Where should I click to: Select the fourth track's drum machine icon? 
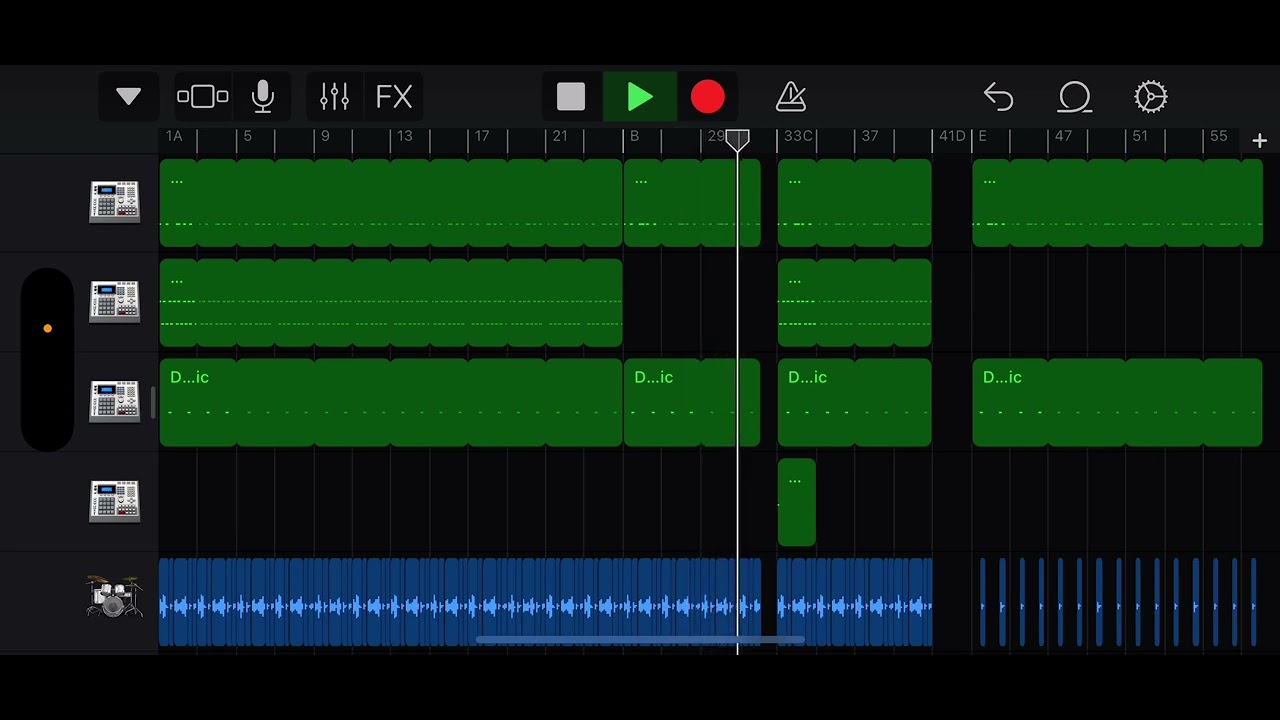(115, 502)
